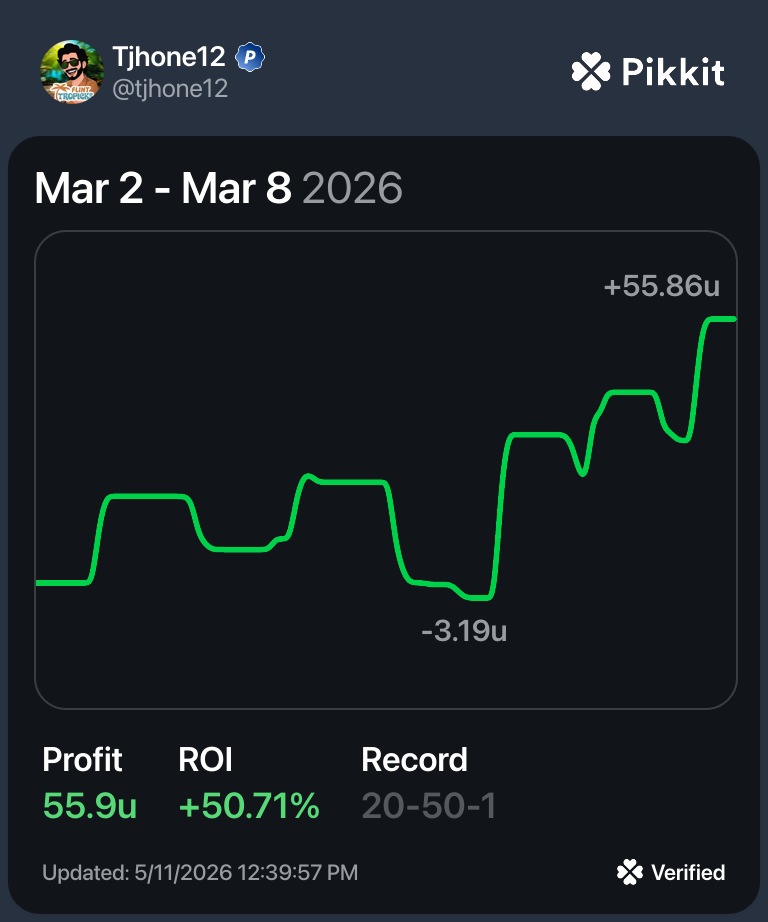Click the ROI heading
The image size is (768, 922).
[x=205, y=760]
